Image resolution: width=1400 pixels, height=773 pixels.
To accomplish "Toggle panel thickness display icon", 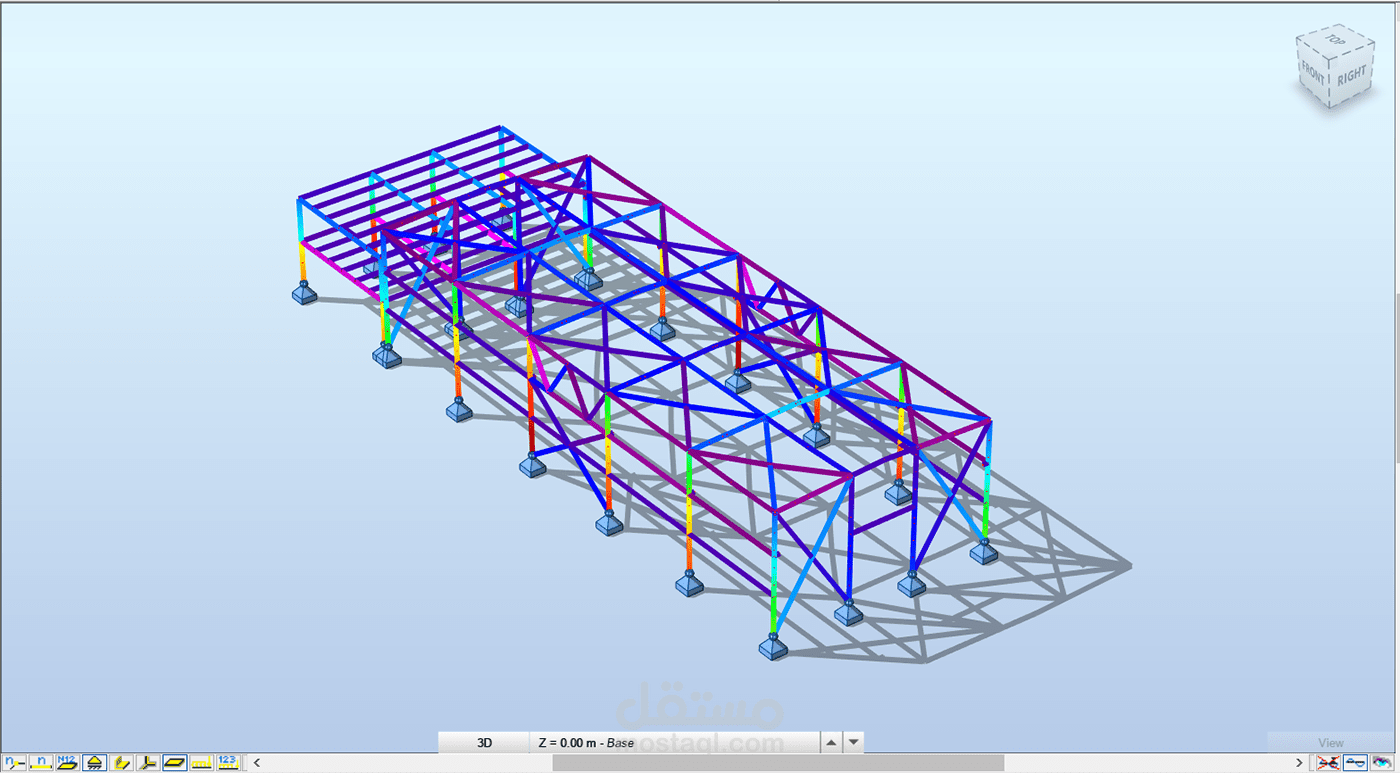I will (175, 763).
